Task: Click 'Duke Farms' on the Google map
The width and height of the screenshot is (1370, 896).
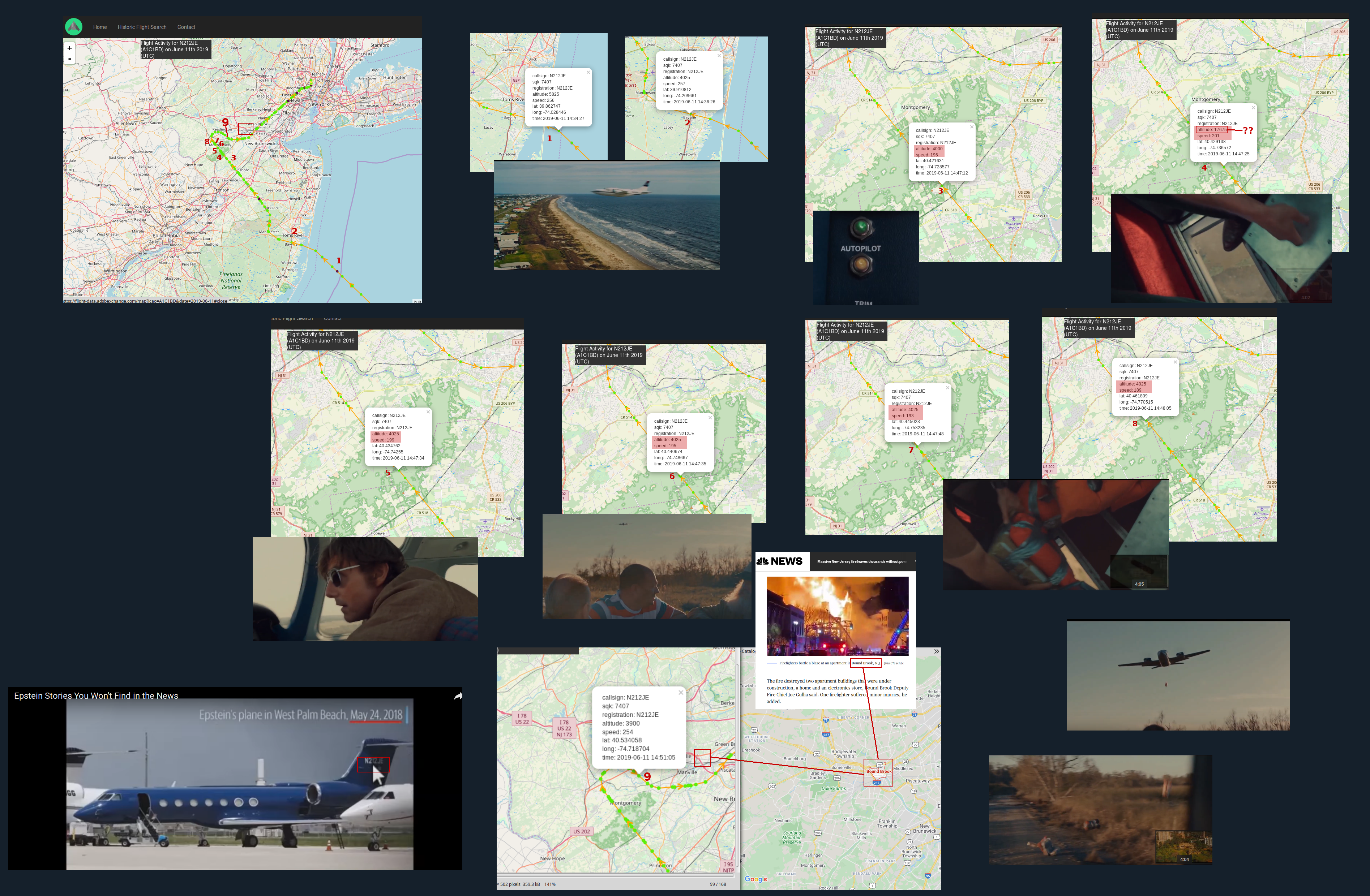Action: 834,788
